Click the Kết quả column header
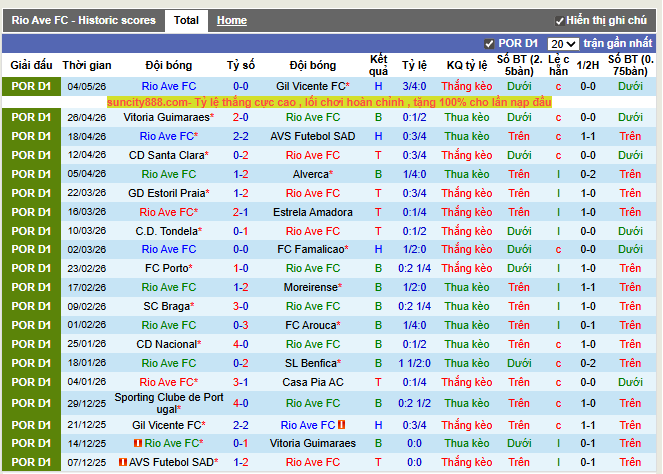 pyautogui.click(x=378, y=65)
